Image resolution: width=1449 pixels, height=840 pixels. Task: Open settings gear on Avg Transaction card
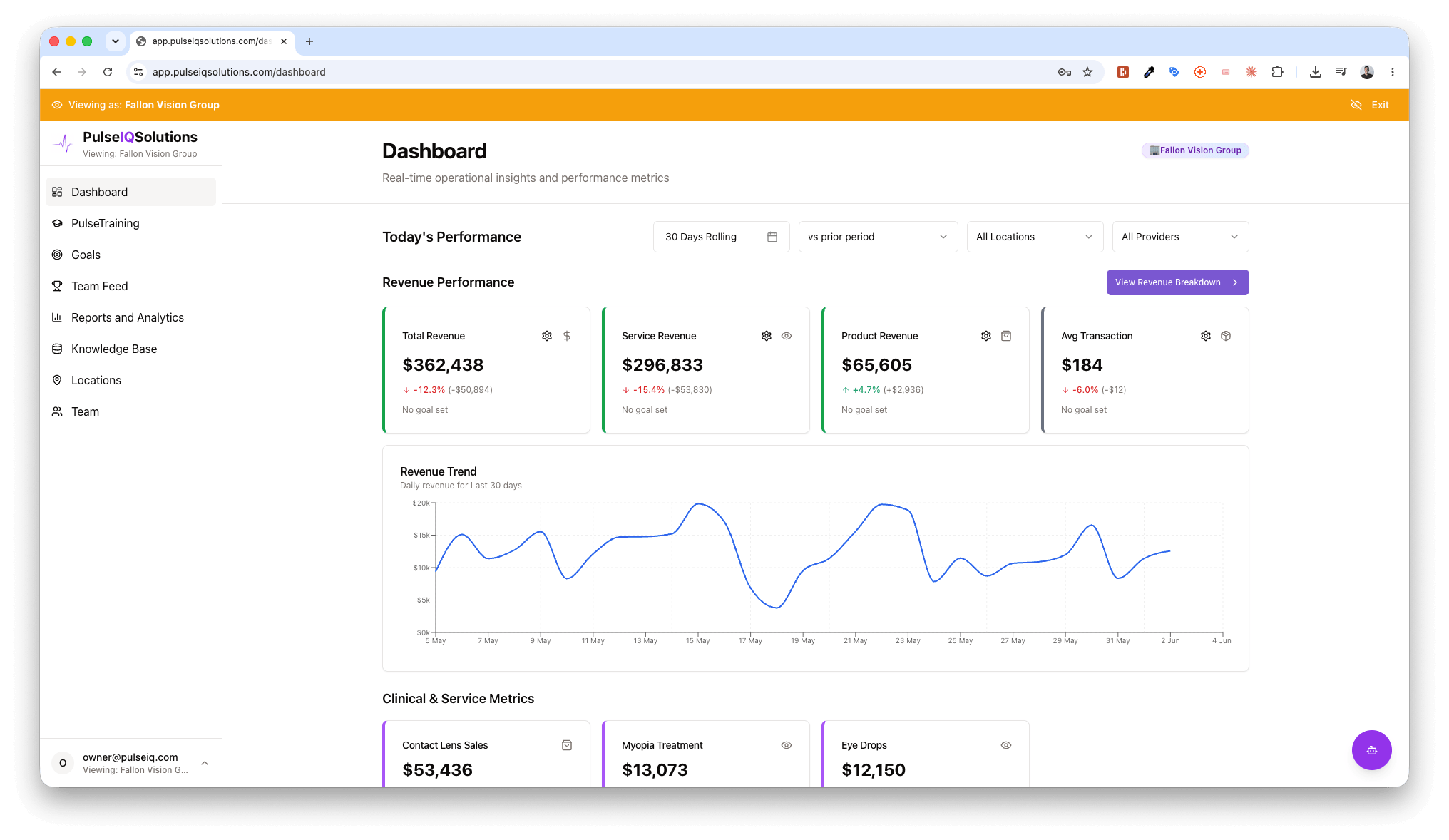(x=1206, y=336)
